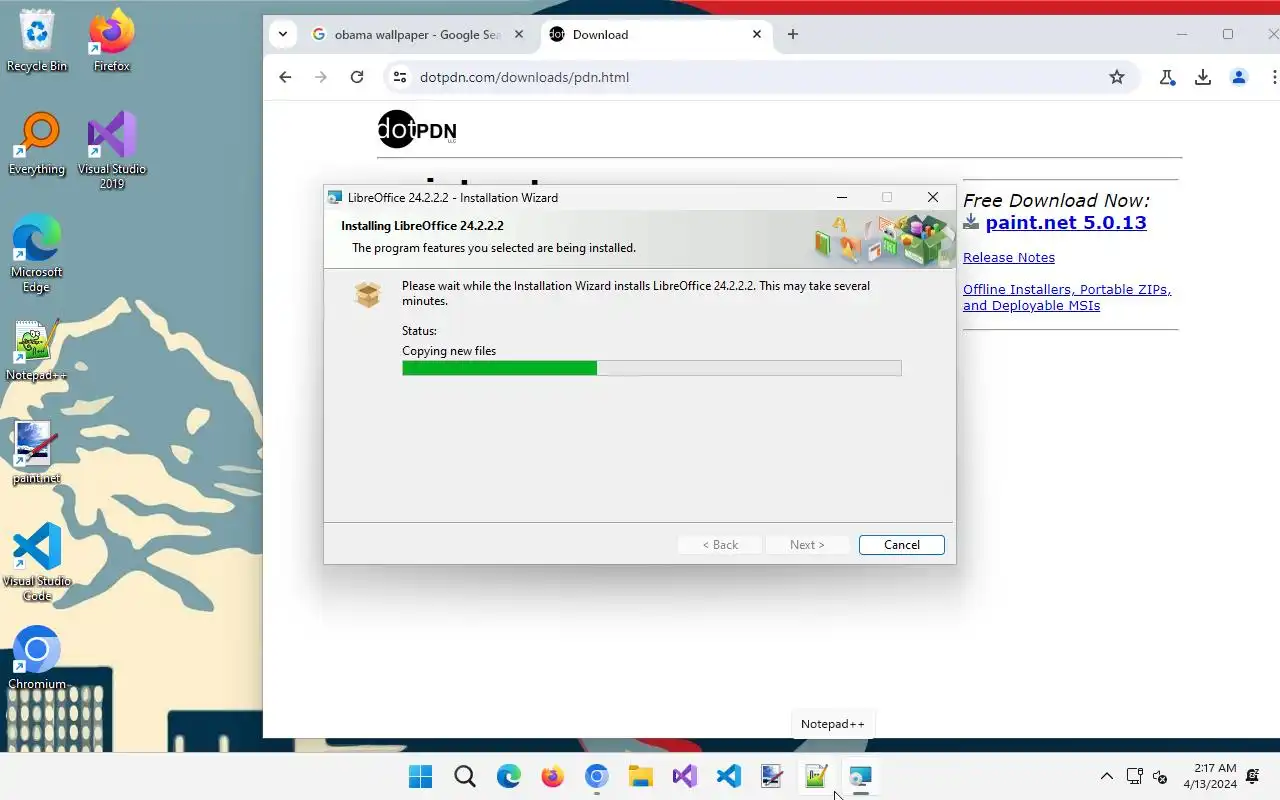The height and width of the screenshot is (800, 1280).
Task: Open the Everything search desktop shortcut
Action: click(37, 143)
